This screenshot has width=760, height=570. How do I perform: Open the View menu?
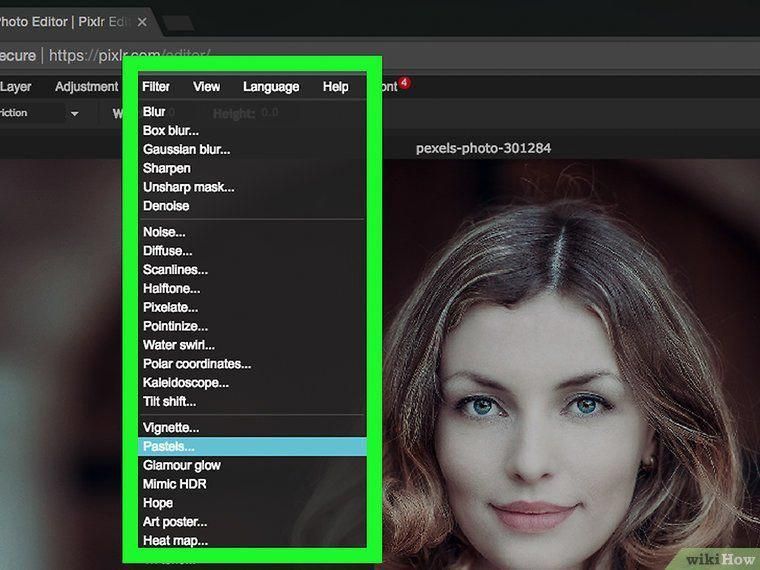(206, 87)
